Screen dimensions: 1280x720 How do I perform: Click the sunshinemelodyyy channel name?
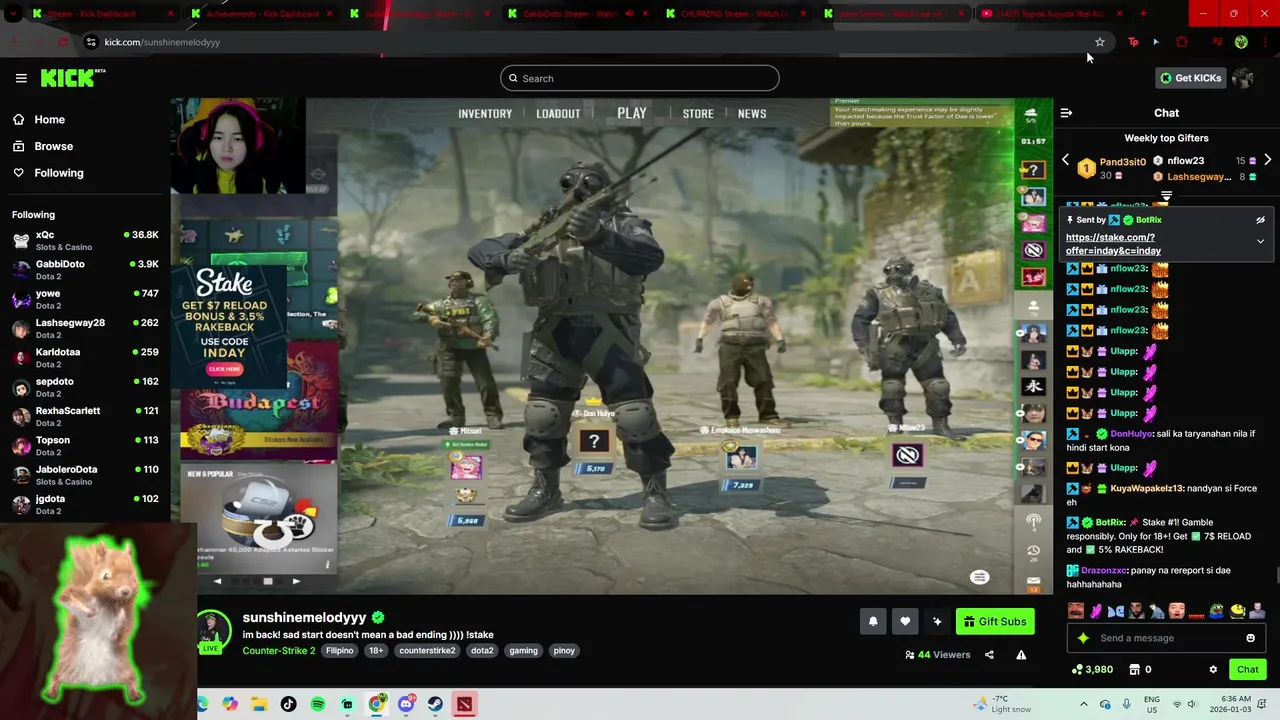click(x=304, y=618)
